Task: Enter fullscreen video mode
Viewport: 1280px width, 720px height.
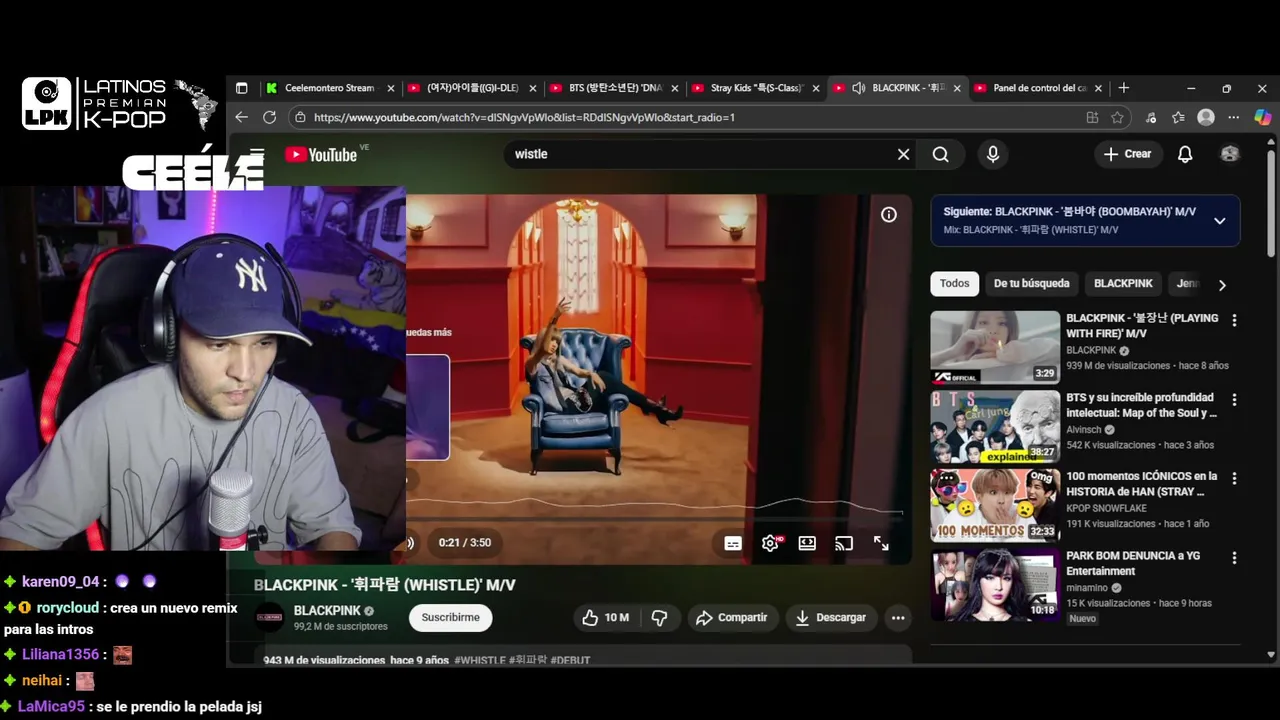Action: [x=881, y=543]
